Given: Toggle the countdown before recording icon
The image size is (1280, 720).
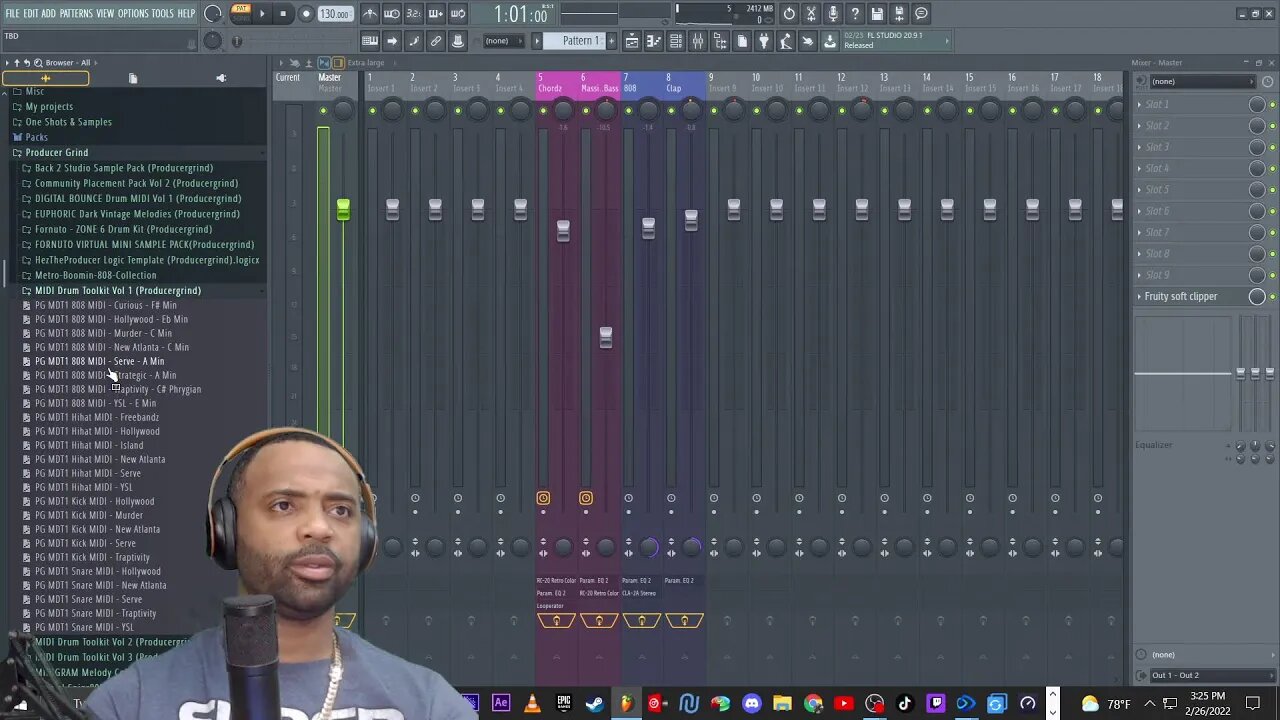Looking at the screenshot, I should (x=414, y=14).
